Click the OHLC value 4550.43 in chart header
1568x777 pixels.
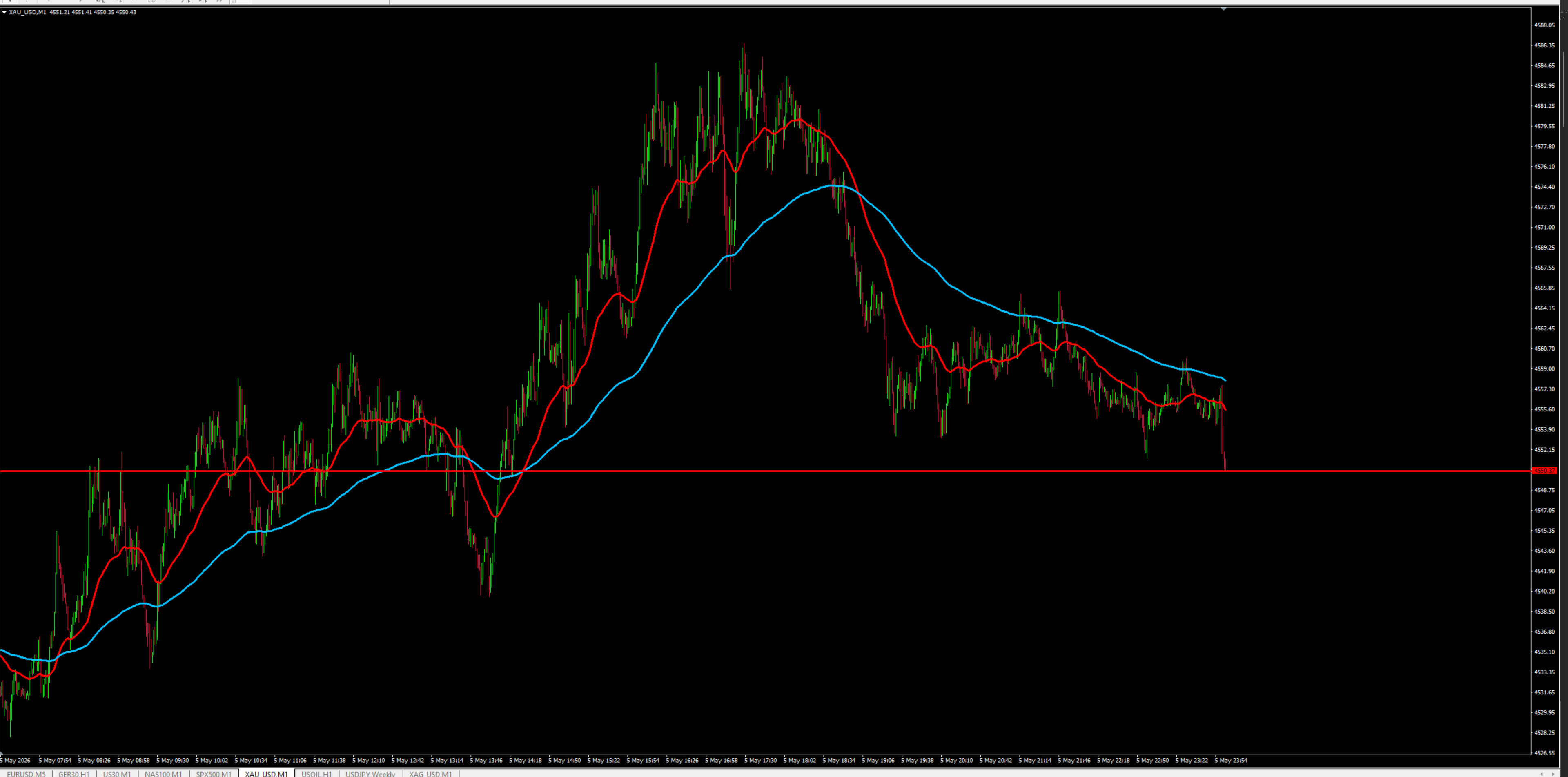[126, 12]
